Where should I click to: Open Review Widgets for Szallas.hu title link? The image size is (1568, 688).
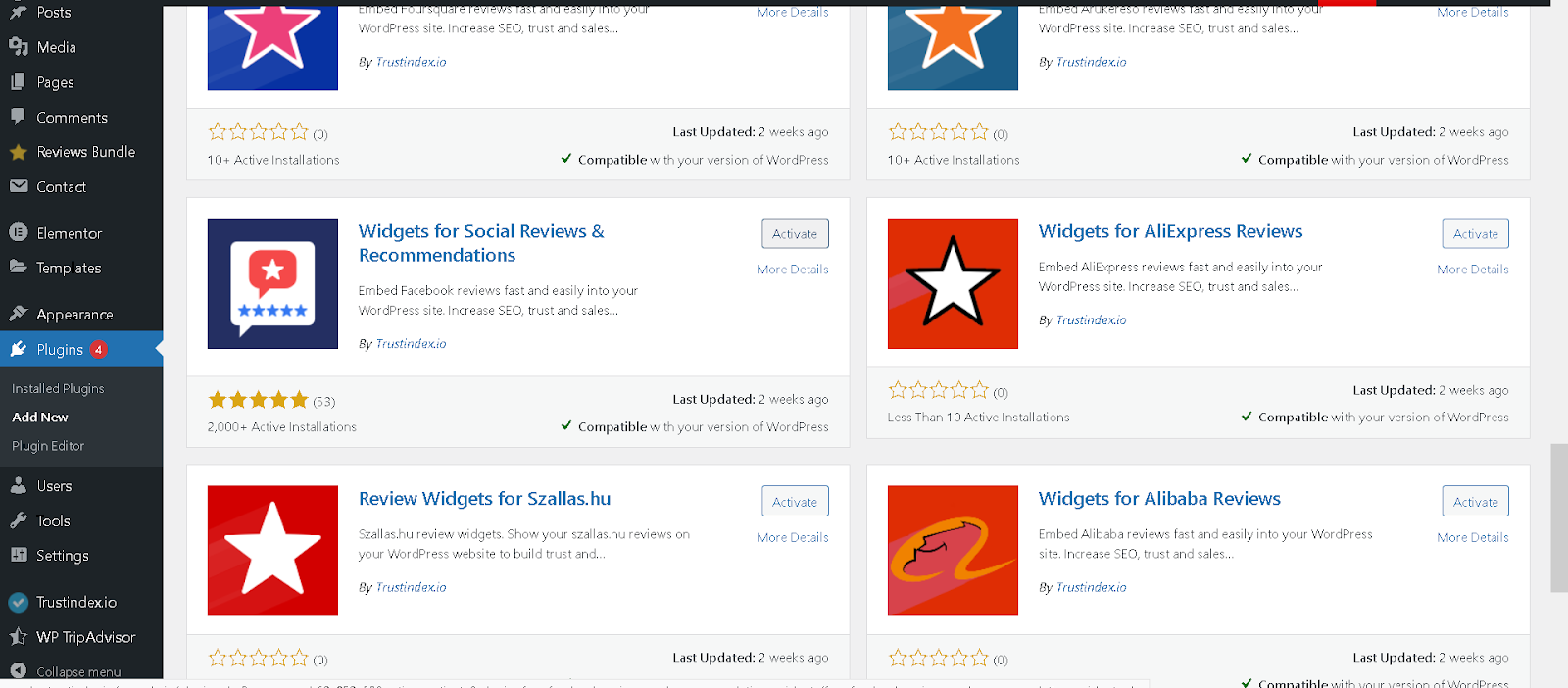coord(484,499)
